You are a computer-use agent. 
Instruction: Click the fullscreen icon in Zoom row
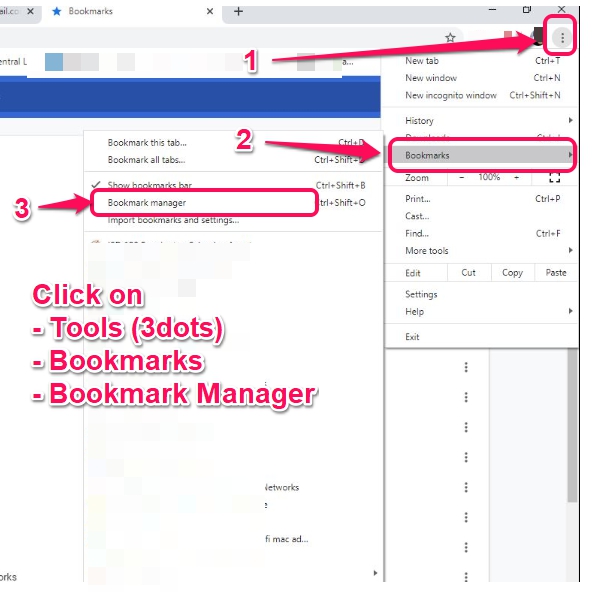(555, 177)
